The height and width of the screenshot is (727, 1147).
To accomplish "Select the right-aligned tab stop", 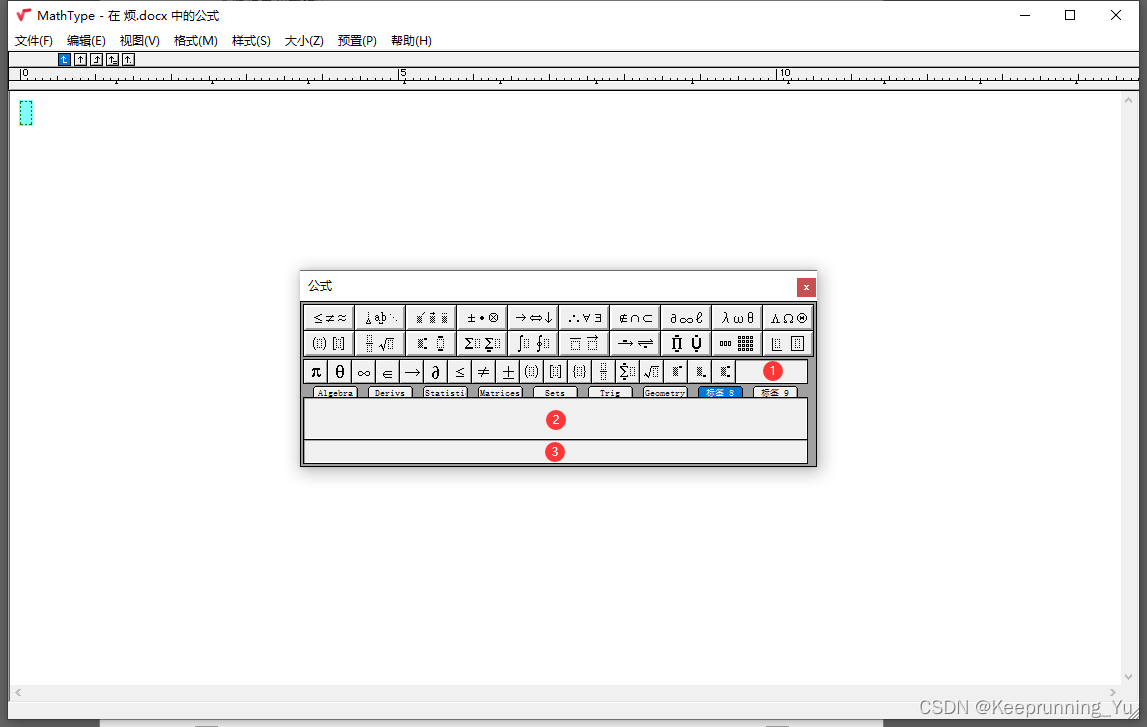I will pyautogui.click(x=97, y=59).
